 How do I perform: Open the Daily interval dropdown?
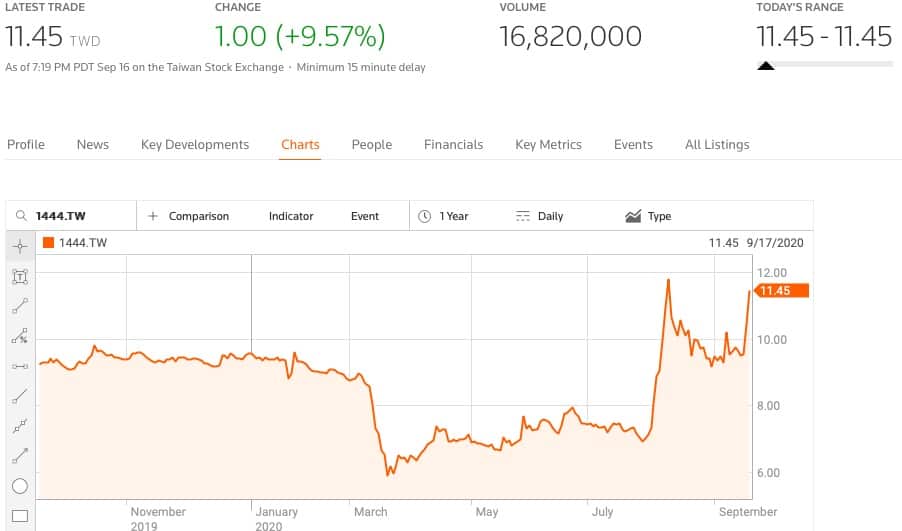[540, 216]
